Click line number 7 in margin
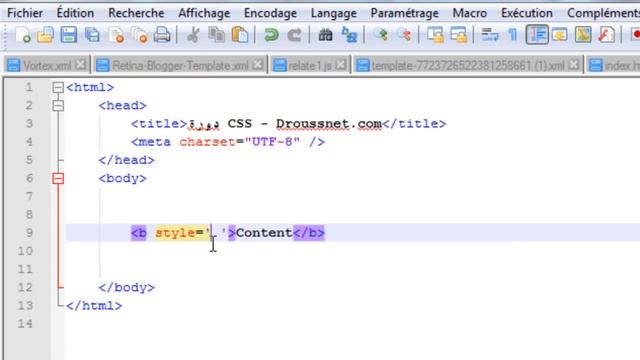640x360 pixels. 29,196
